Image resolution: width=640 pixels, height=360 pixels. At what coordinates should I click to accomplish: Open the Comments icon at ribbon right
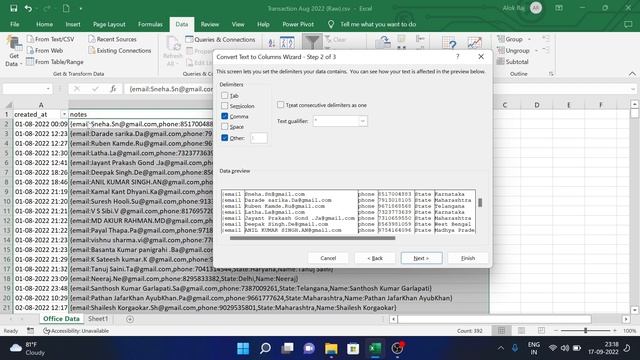(x=628, y=24)
